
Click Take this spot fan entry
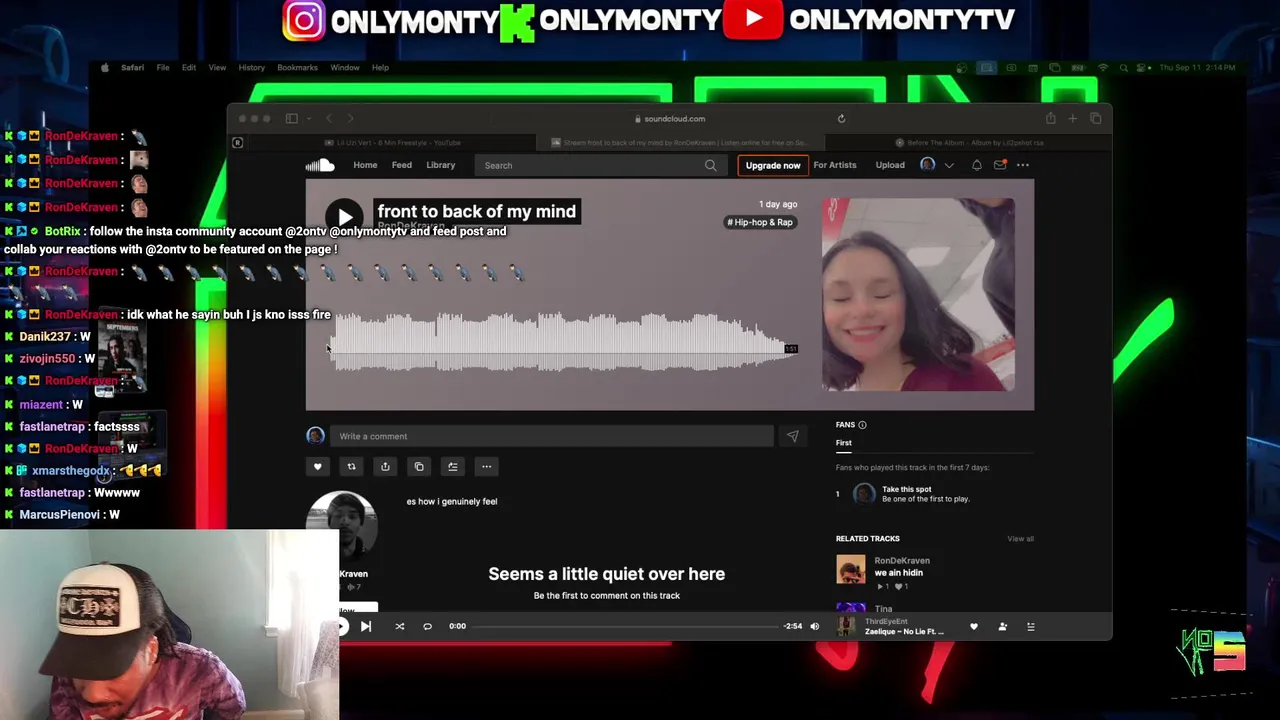coord(906,489)
